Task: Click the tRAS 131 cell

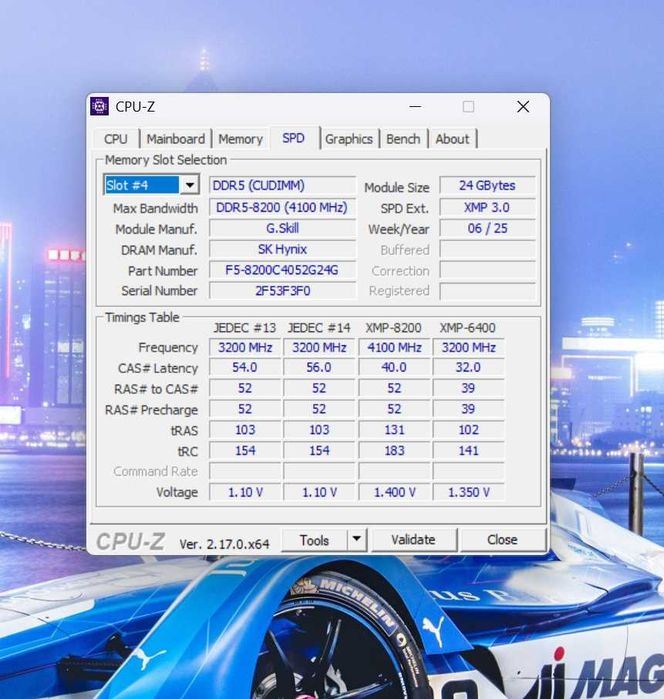Action: (394, 430)
